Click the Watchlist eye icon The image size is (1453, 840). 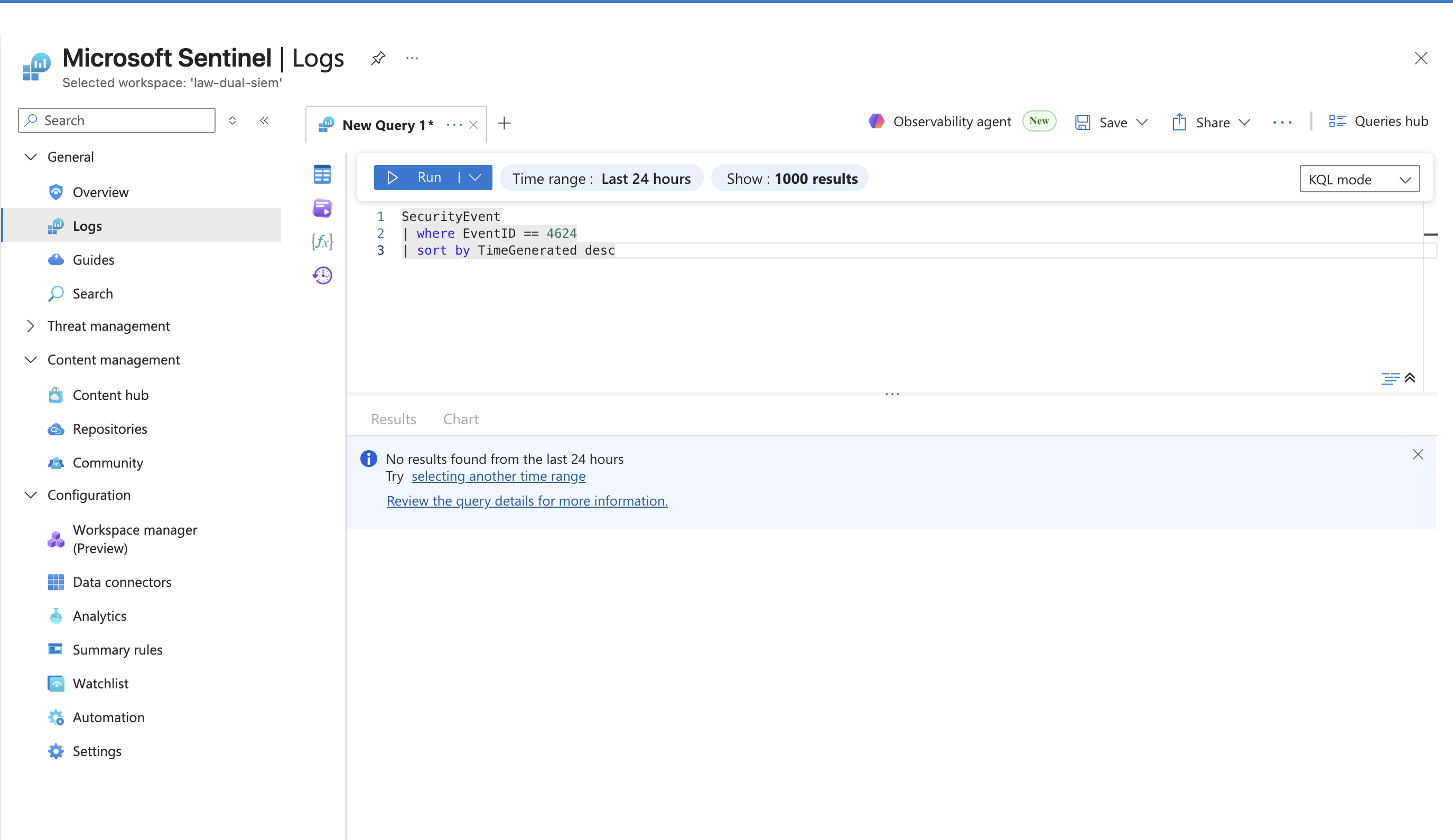(56, 684)
